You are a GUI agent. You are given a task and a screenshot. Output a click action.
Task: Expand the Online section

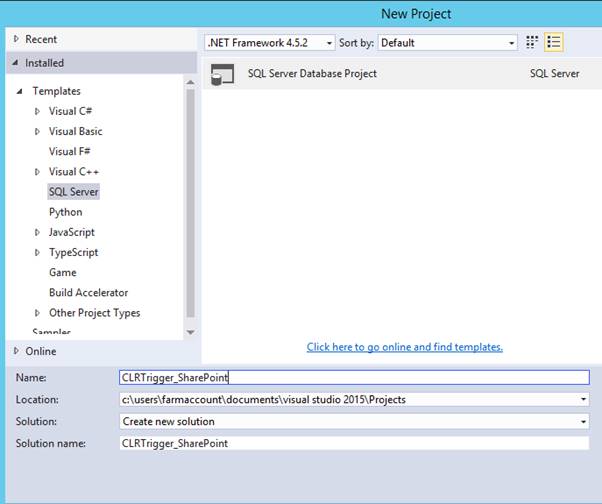[16, 350]
